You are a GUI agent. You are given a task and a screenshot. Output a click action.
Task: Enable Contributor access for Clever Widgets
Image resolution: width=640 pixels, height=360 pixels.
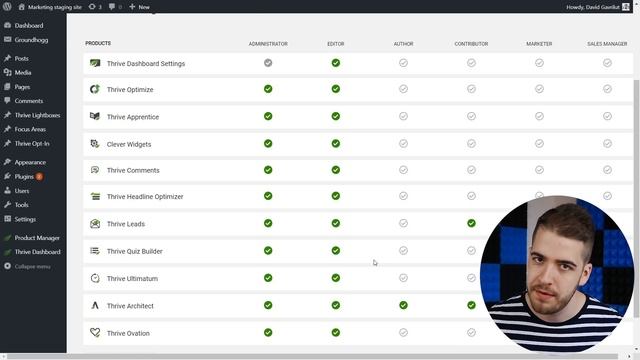coord(471,144)
